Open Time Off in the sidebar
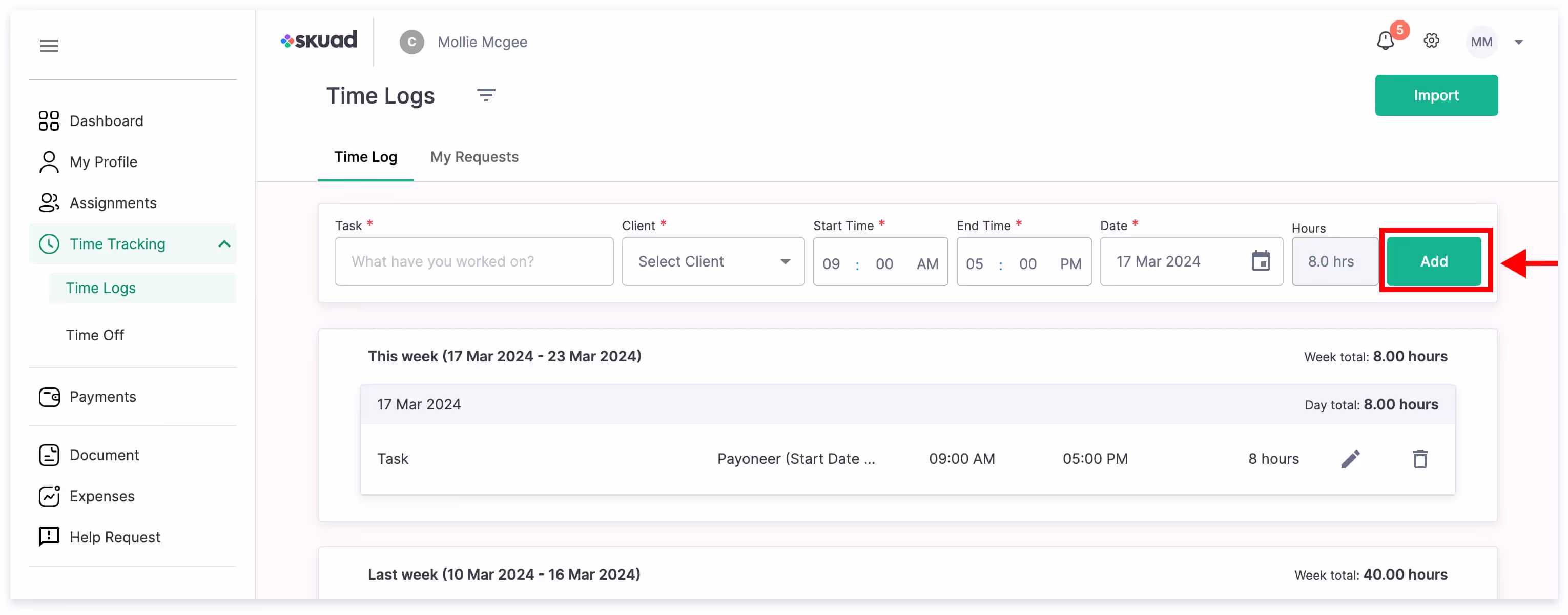Screen dimensions: 1568x615 [95, 335]
